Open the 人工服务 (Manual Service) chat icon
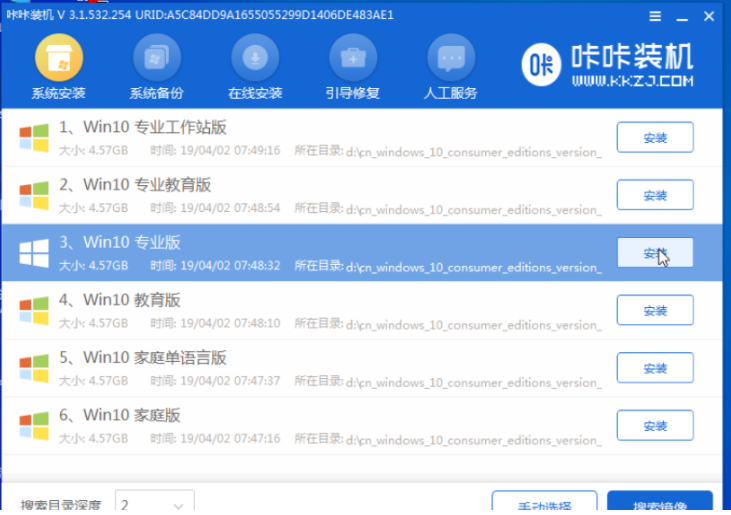Image resolution: width=731 pixels, height=515 pixels. (x=451, y=58)
